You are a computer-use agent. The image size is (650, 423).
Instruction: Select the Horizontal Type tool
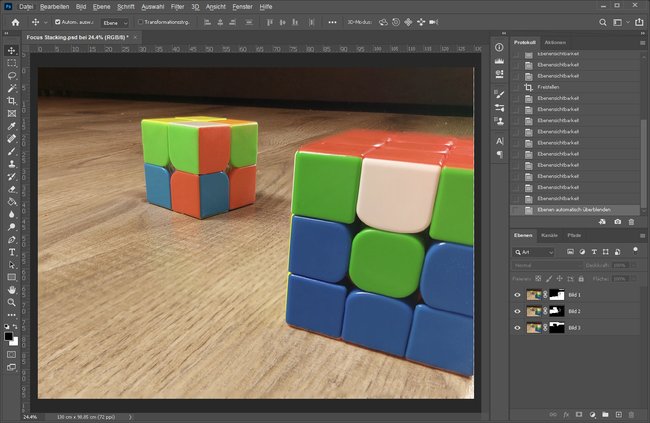coord(12,252)
